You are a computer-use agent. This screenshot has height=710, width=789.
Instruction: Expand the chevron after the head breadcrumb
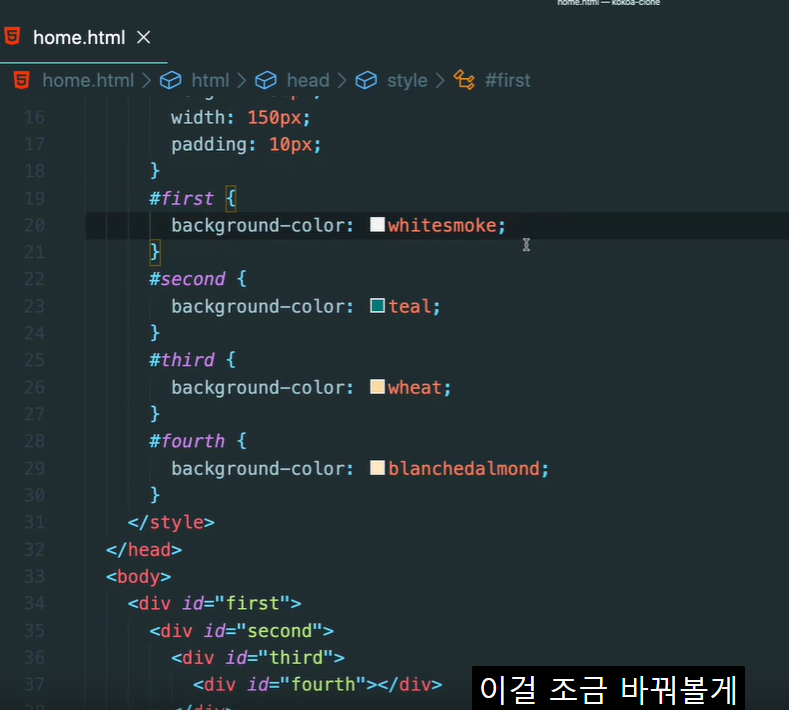point(342,81)
